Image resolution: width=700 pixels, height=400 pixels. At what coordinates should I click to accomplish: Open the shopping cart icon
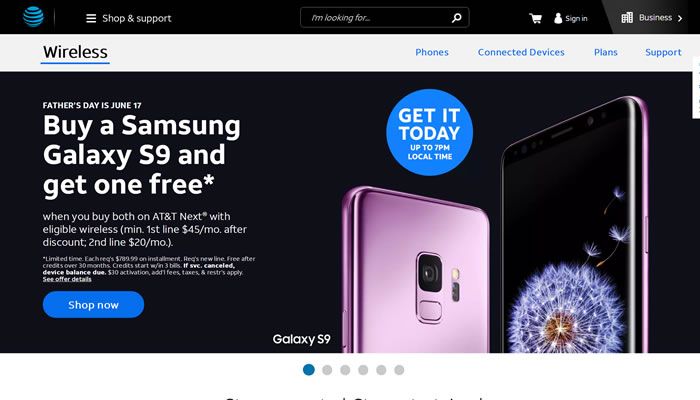535,18
